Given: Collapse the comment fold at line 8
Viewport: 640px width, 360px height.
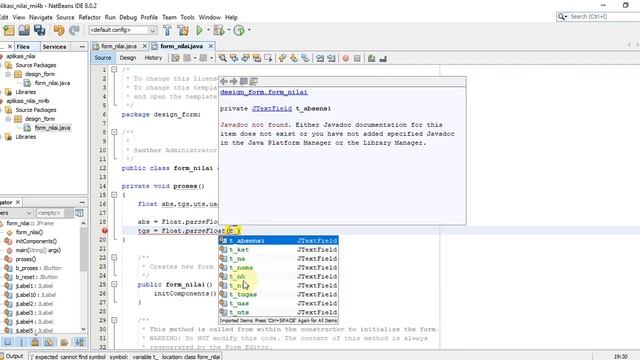Looking at the screenshot, I should pyautogui.click(x=114, y=132).
